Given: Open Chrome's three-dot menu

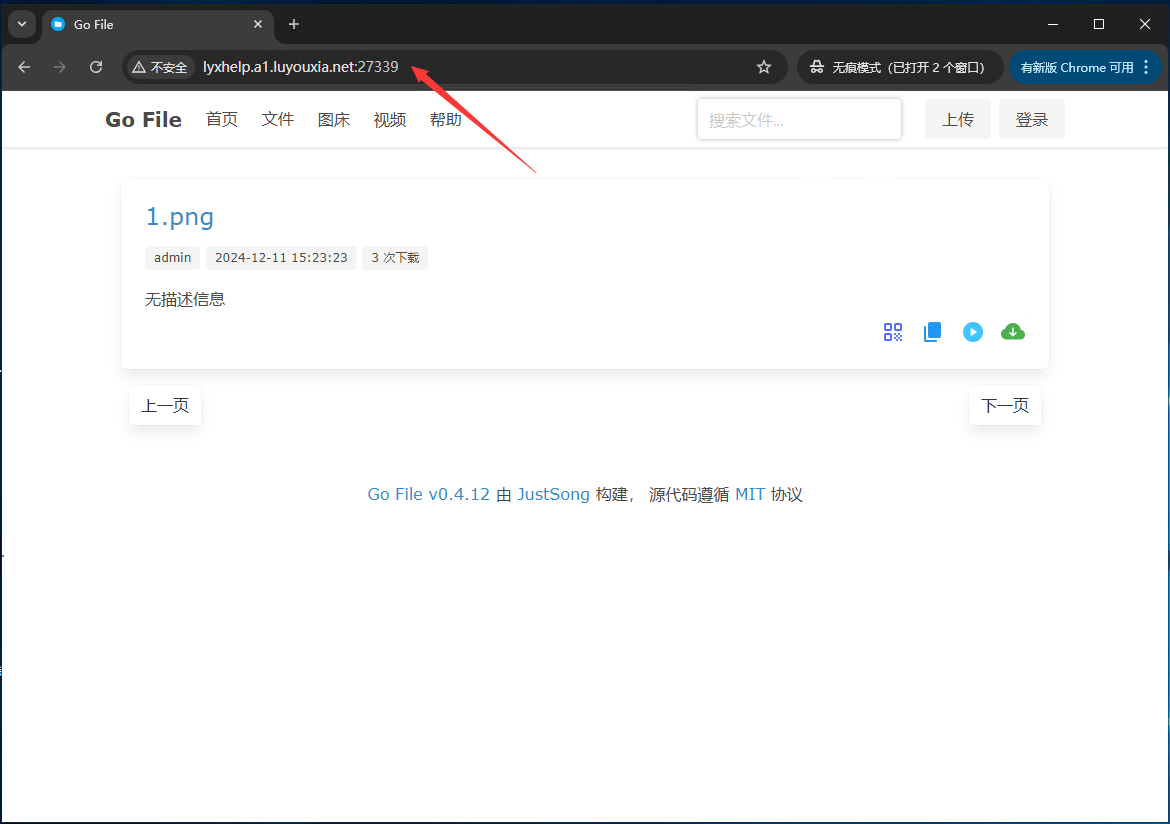Looking at the screenshot, I should click(x=1146, y=67).
